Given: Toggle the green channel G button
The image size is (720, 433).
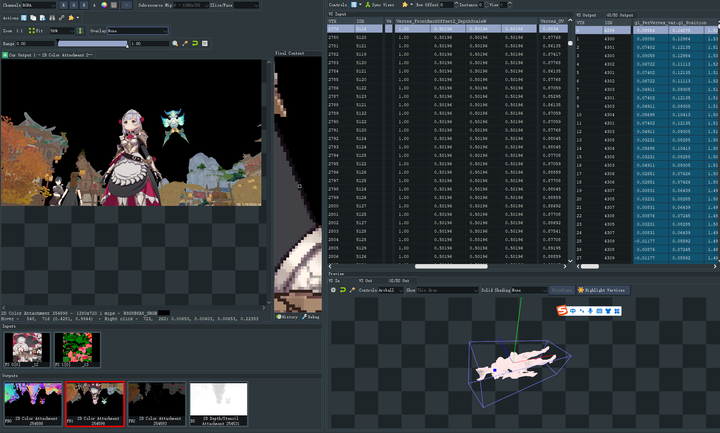Looking at the screenshot, I should [73, 5].
